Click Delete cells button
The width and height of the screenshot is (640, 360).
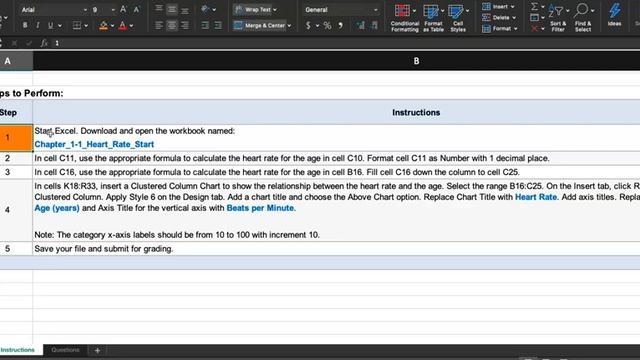499,18
